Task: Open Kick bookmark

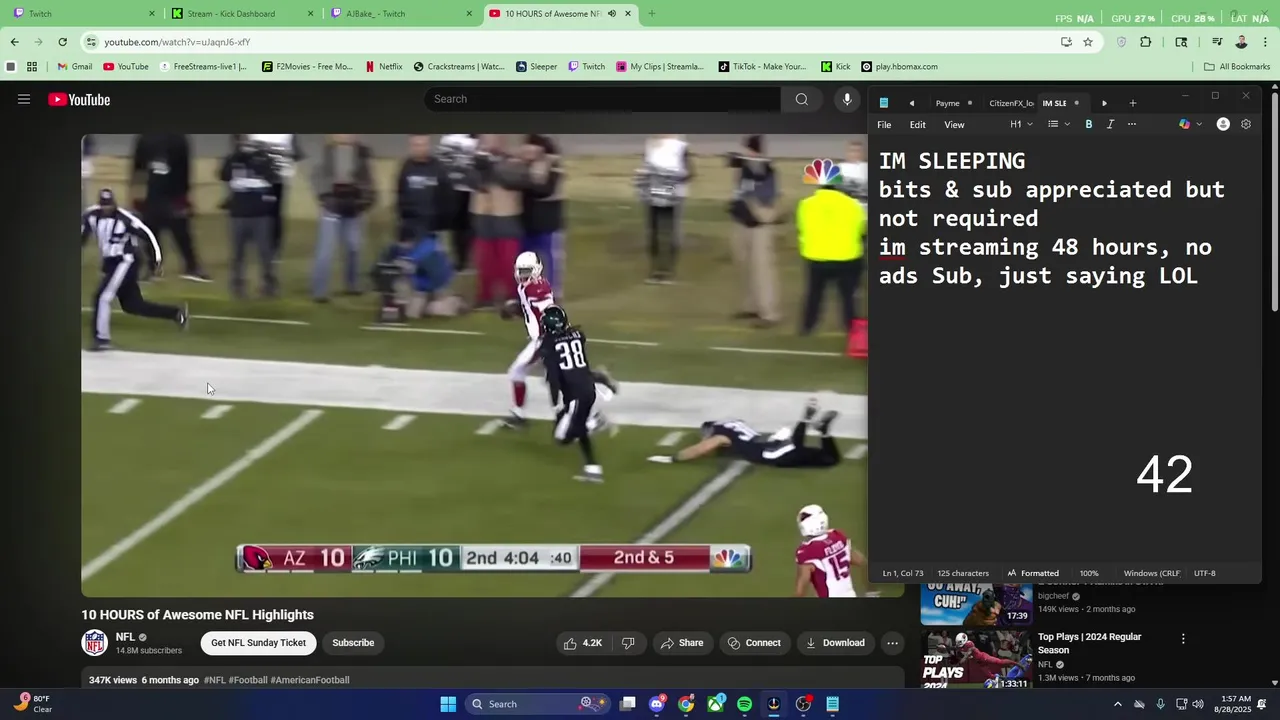Action: coord(836,67)
